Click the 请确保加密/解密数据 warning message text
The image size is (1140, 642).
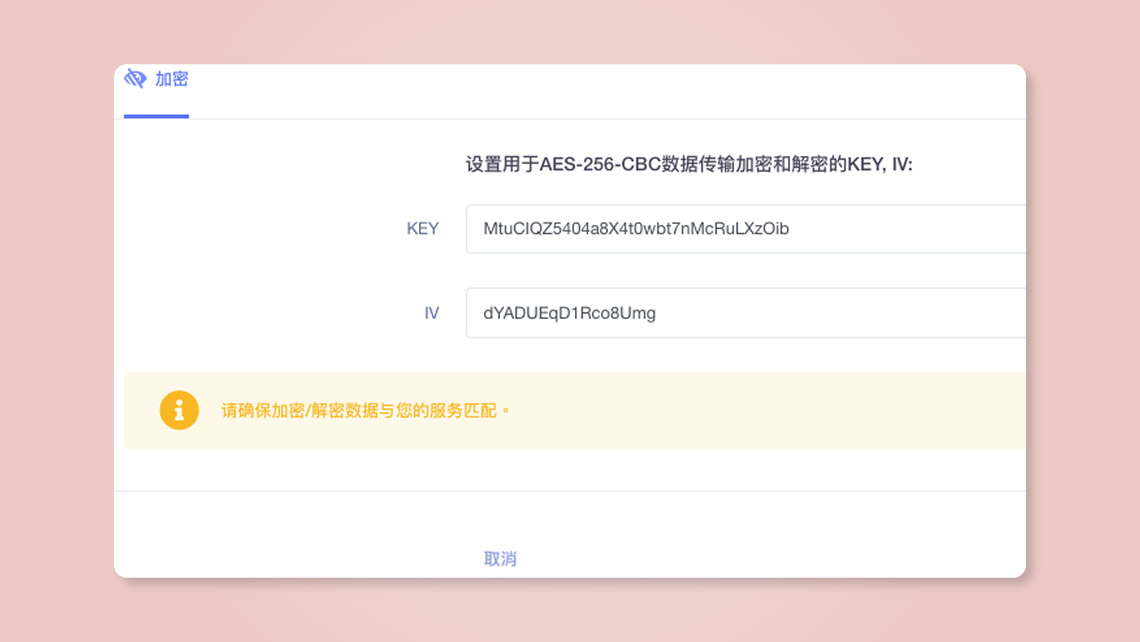(365, 410)
